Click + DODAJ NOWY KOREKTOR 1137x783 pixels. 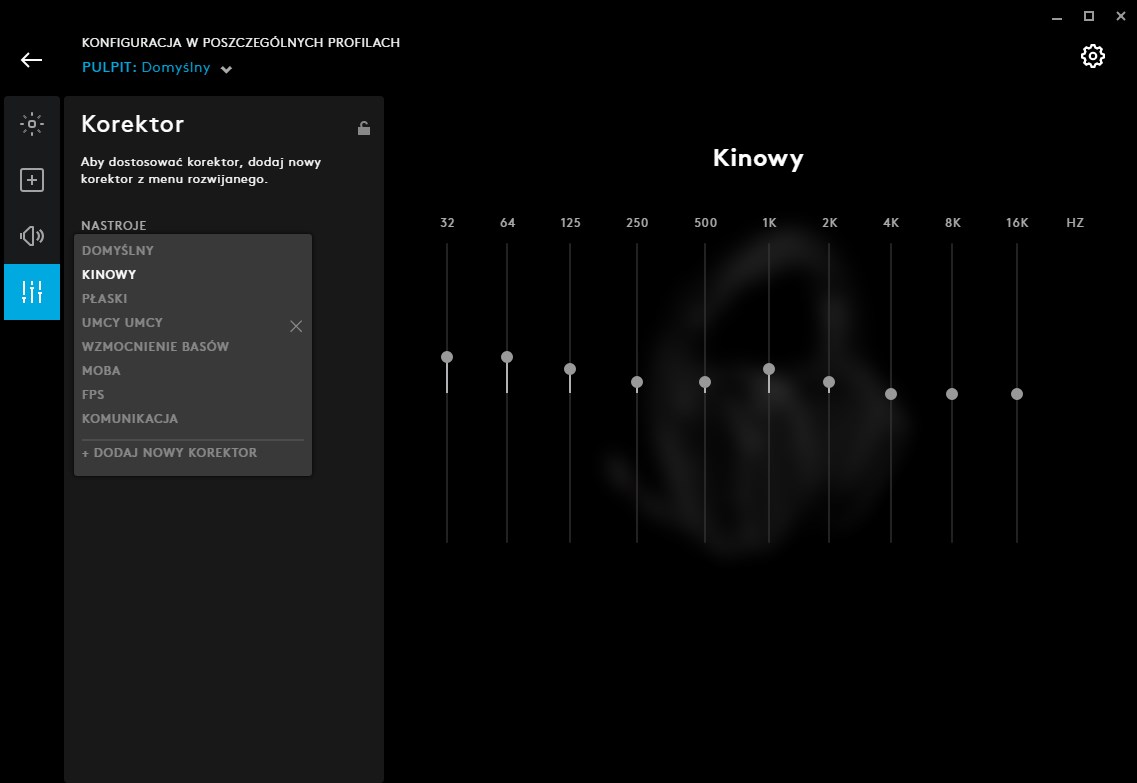(x=169, y=453)
